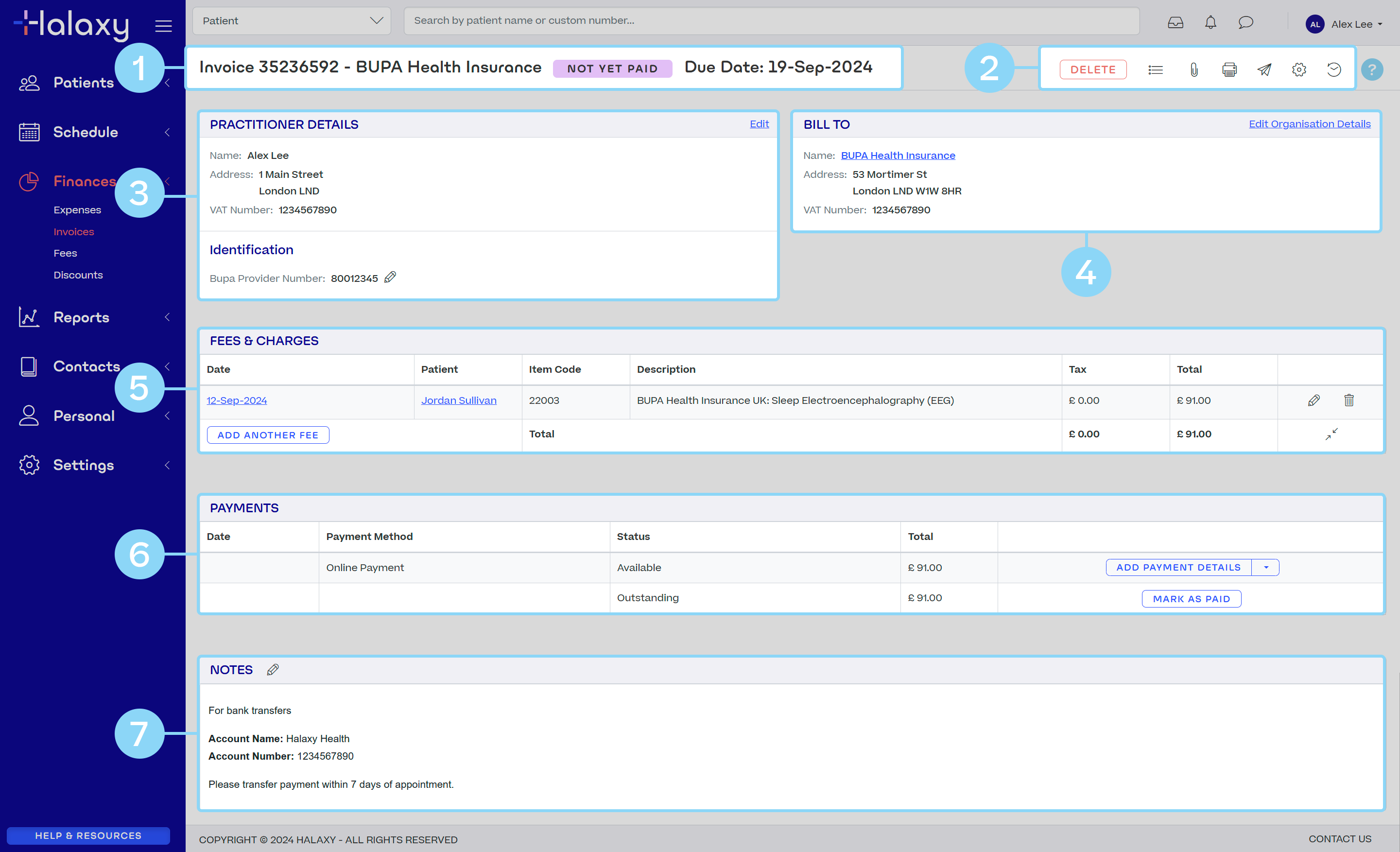Click the Due Date 19-Sep-2024 text
1400x852 pixels.
(x=778, y=67)
